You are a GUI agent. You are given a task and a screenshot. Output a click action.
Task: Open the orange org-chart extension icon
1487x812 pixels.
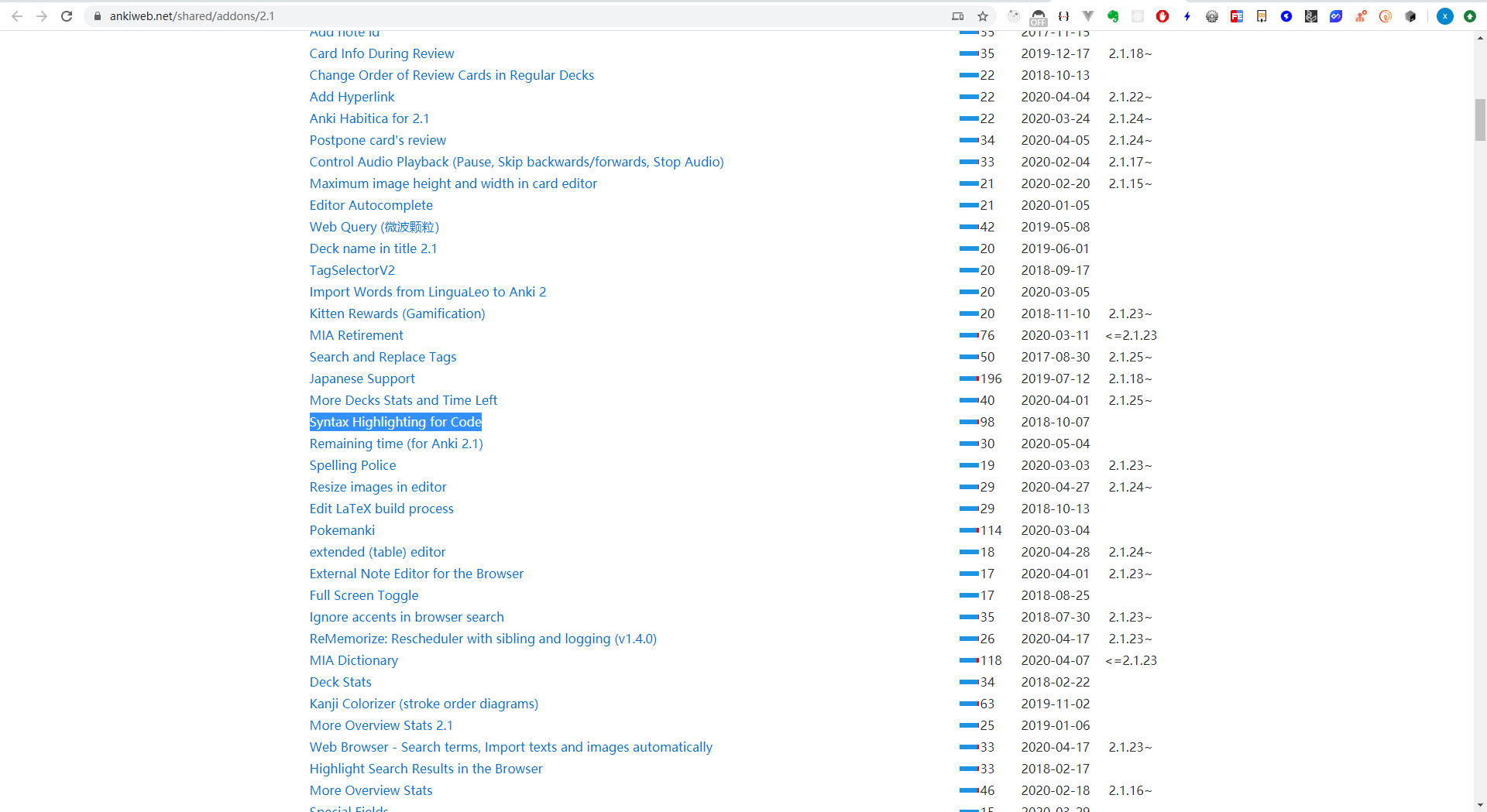click(1361, 16)
